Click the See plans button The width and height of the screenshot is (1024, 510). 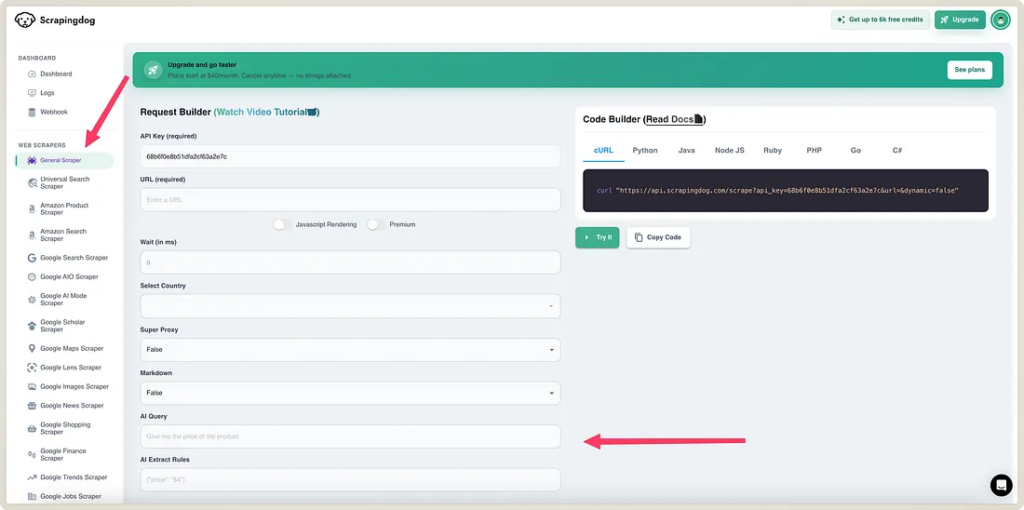(970, 70)
